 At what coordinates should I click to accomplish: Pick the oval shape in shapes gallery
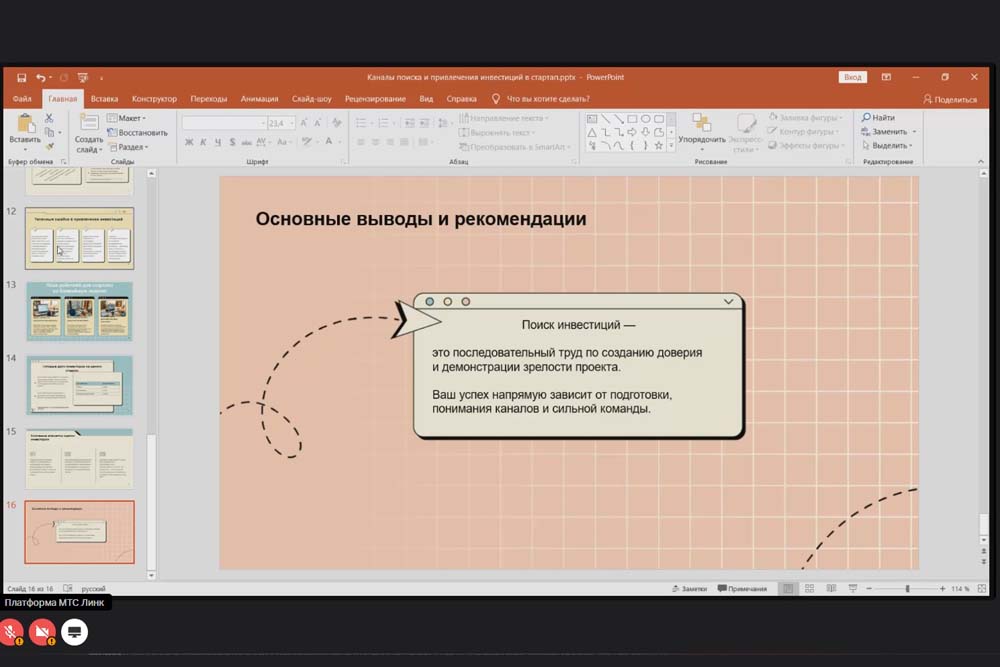point(646,119)
